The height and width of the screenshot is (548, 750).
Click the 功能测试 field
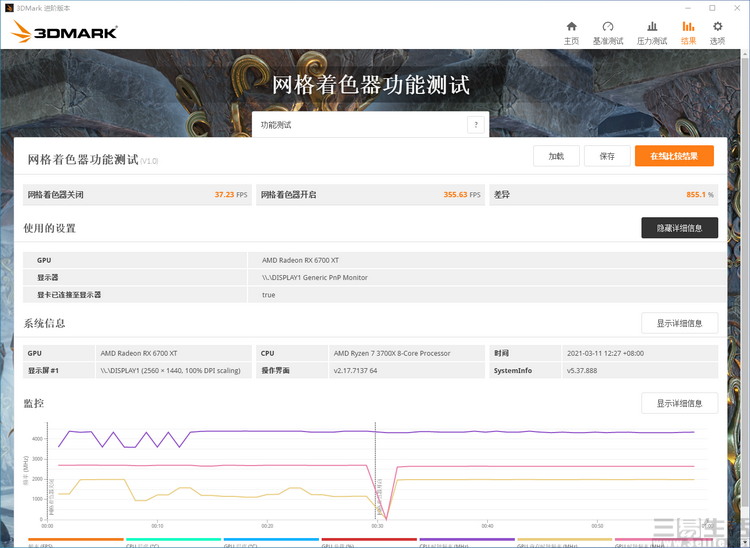(x=370, y=125)
